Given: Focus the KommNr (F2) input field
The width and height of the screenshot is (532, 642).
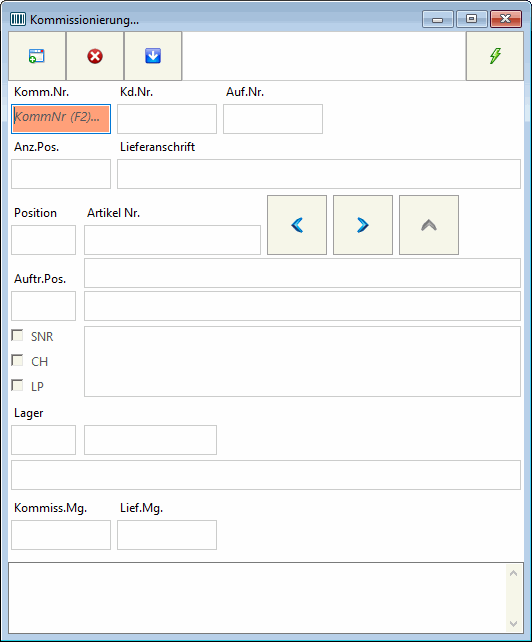Looking at the screenshot, I should point(61,119).
